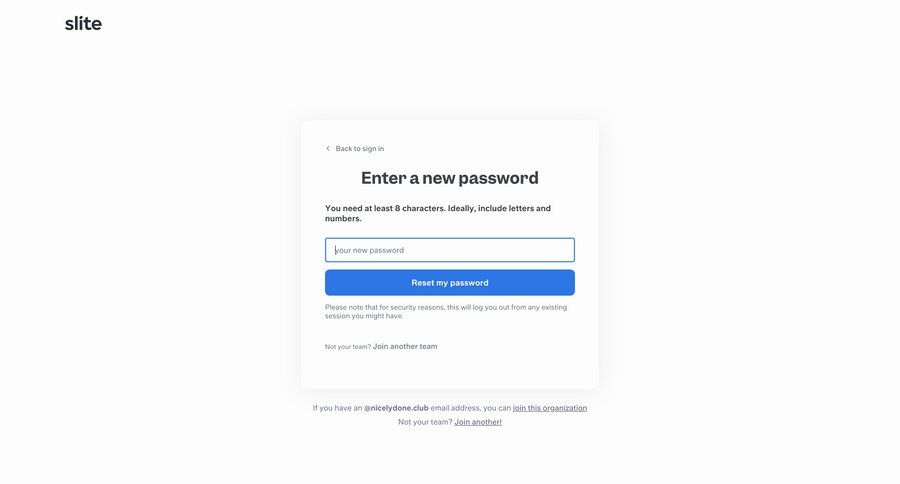Open the Join another! link below card
The width and height of the screenshot is (900, 484).
point(478,422)
